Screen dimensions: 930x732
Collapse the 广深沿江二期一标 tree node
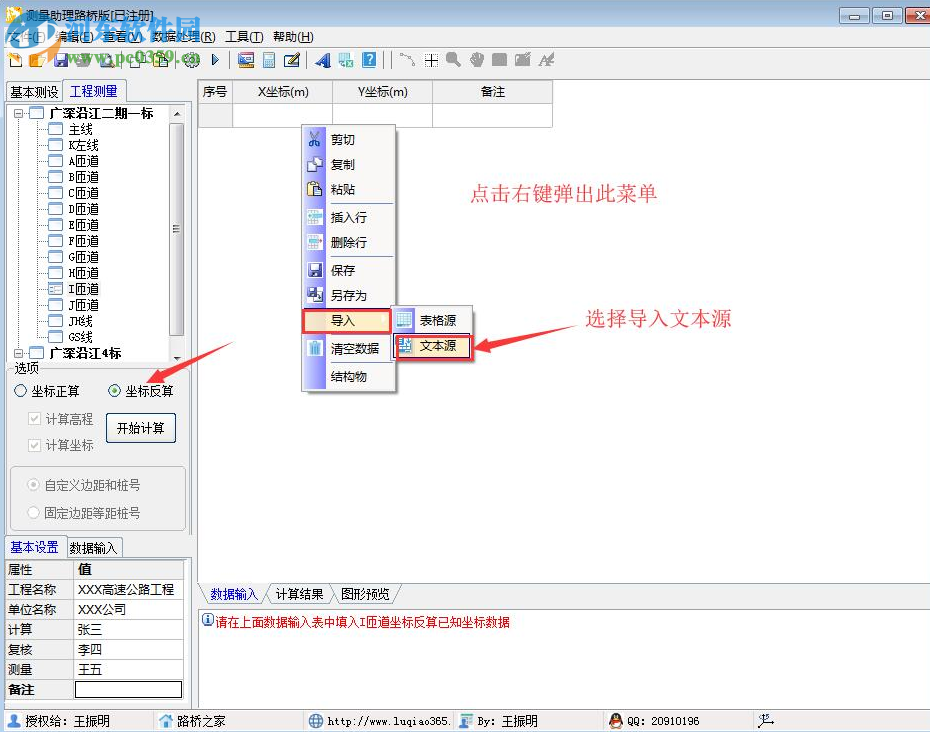[16, 113]
